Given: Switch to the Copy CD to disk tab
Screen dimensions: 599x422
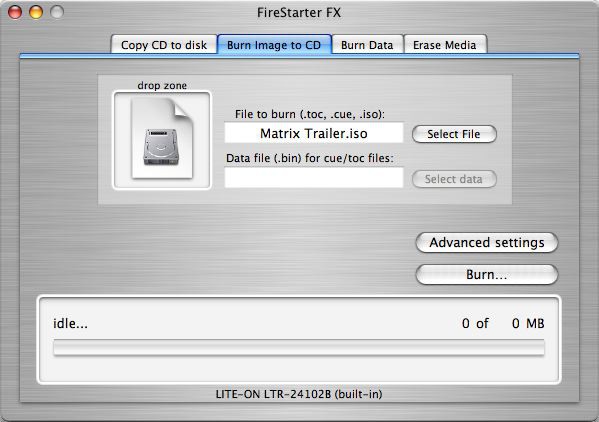Looking at the screenshot, I should (x=164, y=45).
